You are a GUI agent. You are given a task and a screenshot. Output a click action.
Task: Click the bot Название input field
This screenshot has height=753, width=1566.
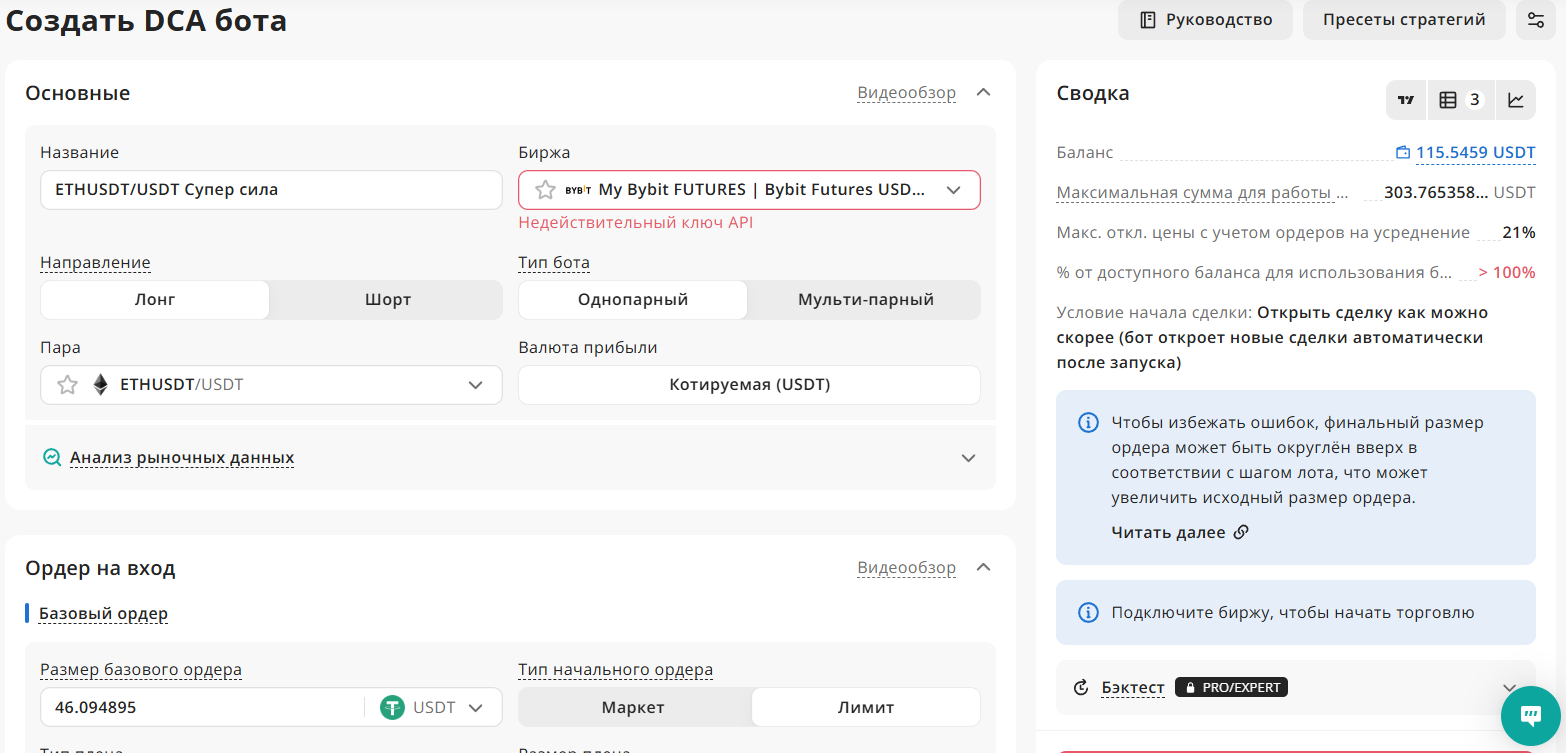coord(271,190)
